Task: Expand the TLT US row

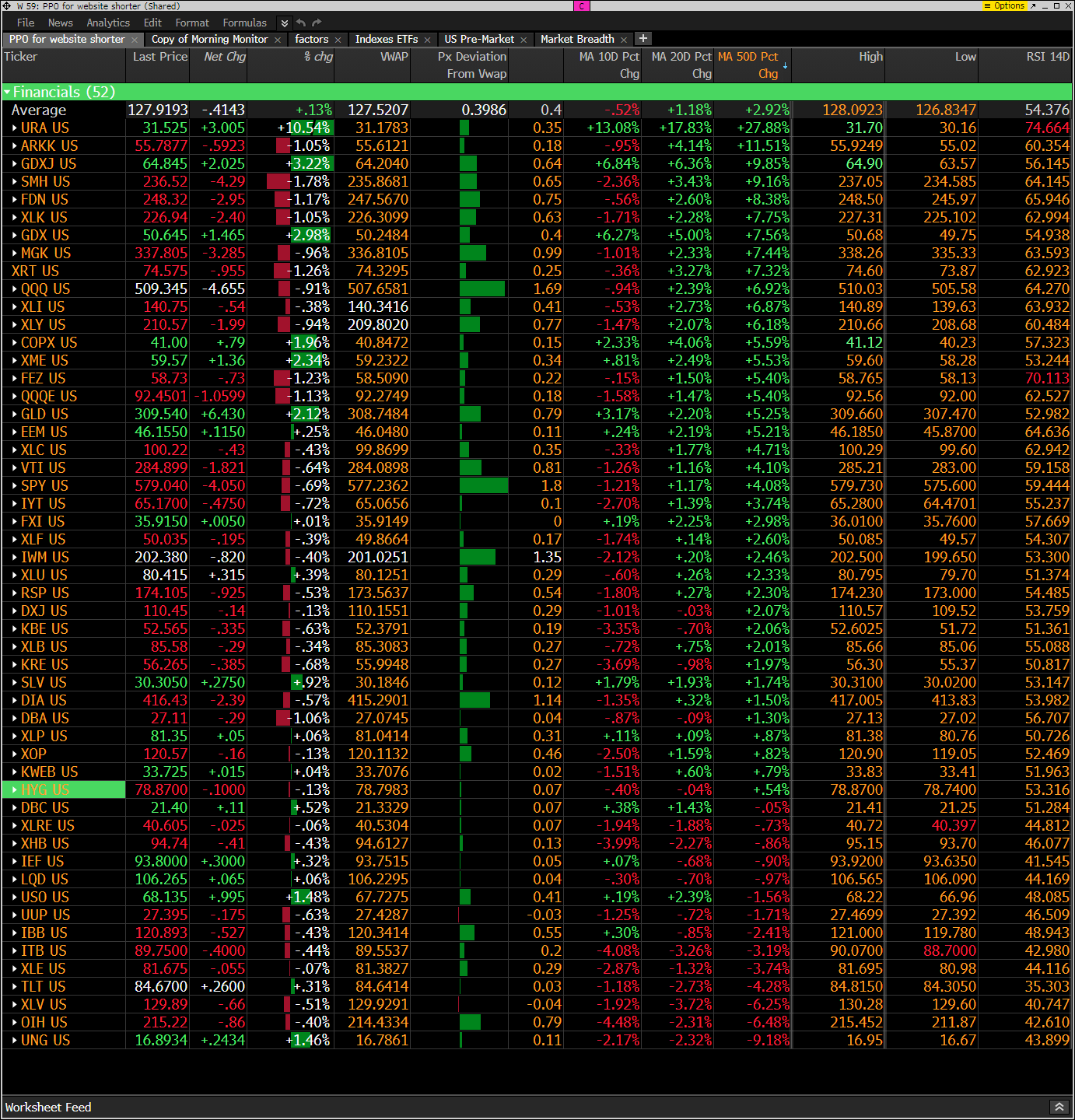Action: (15, 987)
